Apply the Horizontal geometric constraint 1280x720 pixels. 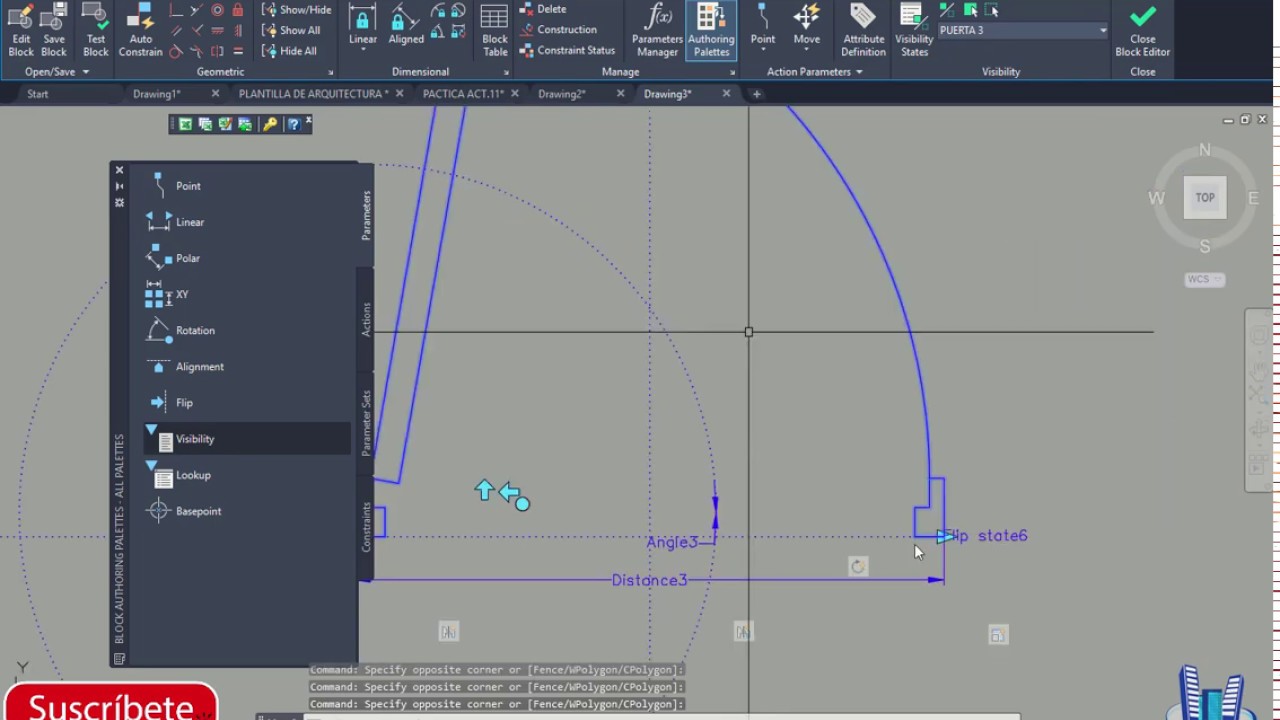click(x=217, y=30)
